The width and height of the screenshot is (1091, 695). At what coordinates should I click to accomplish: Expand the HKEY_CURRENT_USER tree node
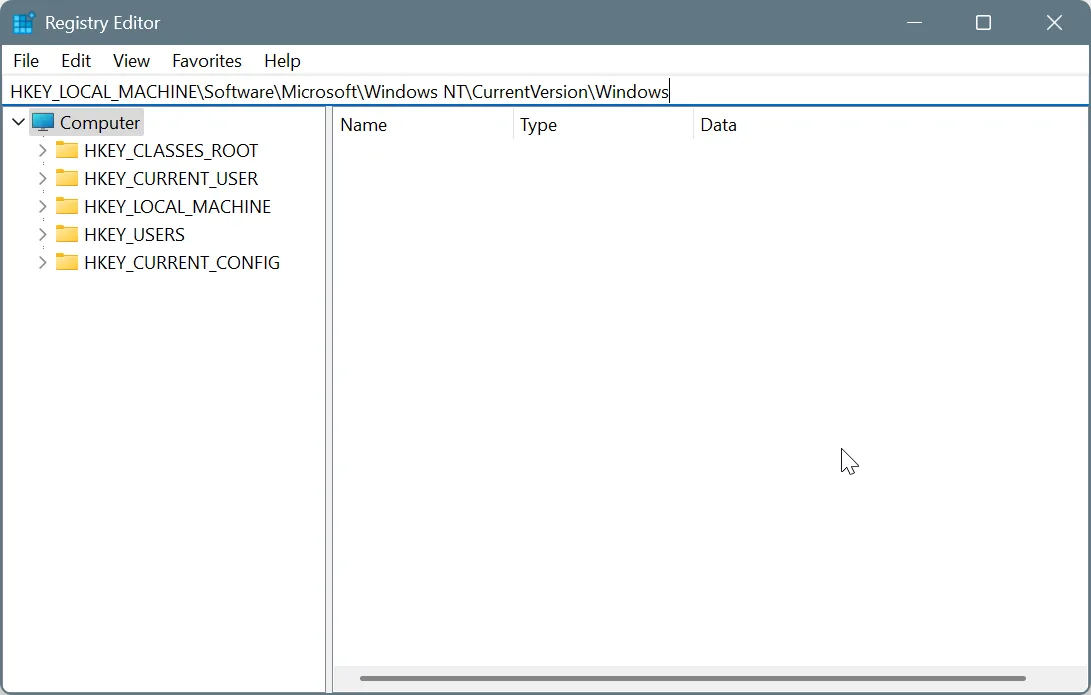[x=41, y=178]
